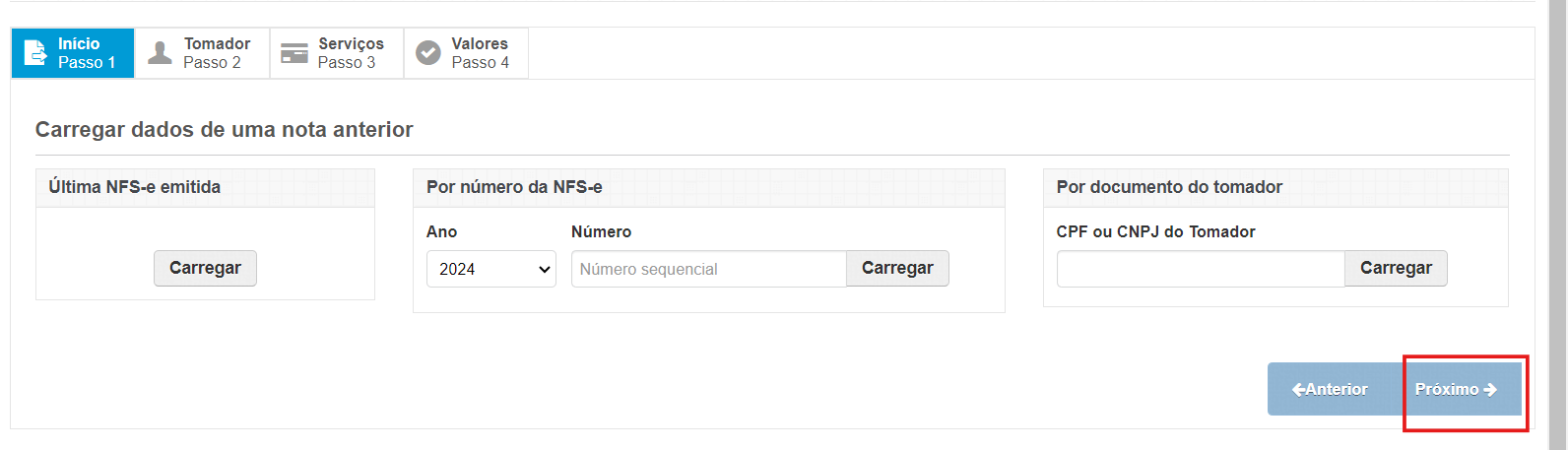Expand the Ano dropdown chevron

tap(545, 269)
